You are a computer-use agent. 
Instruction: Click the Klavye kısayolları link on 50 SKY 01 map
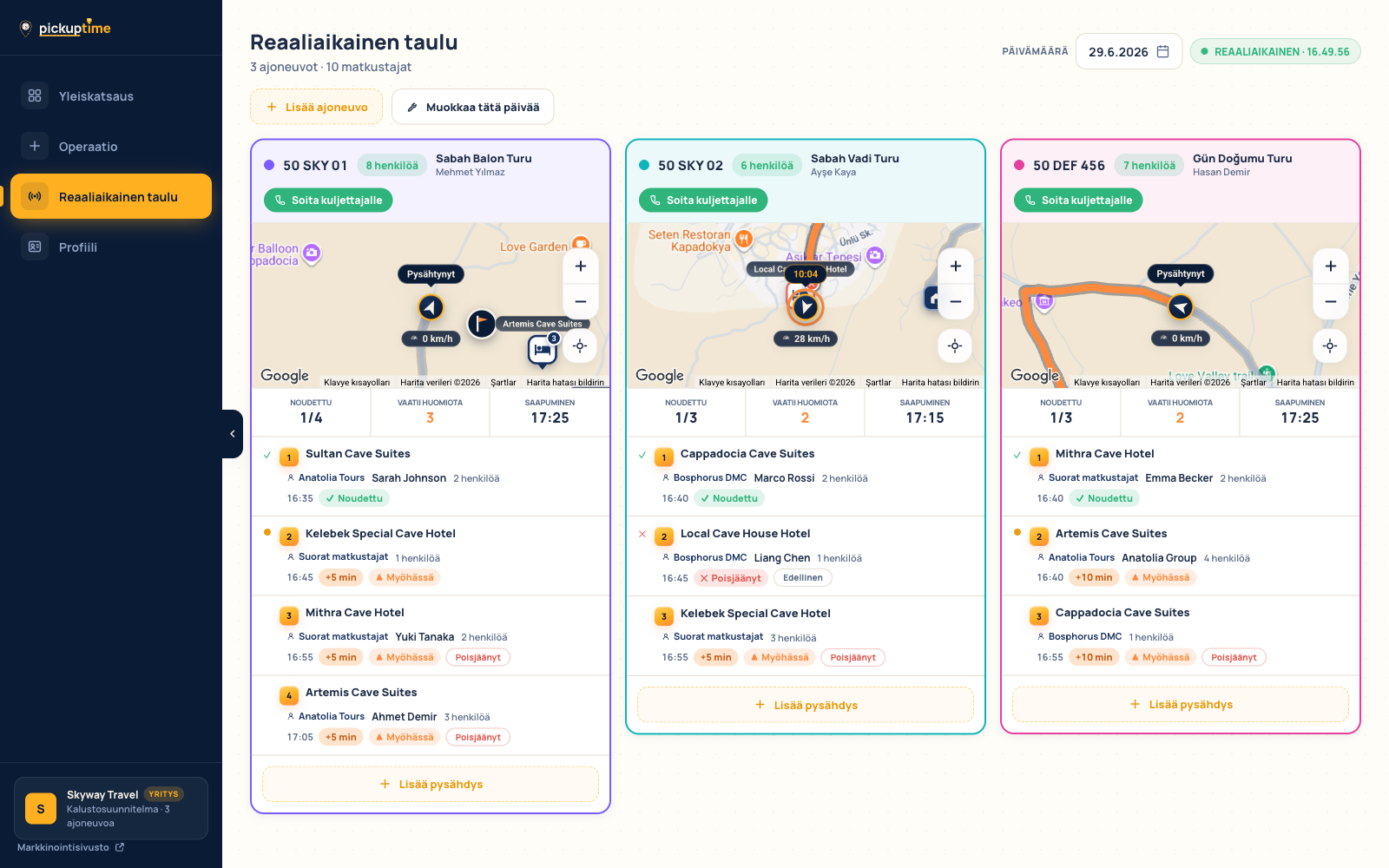click(357, 382)
